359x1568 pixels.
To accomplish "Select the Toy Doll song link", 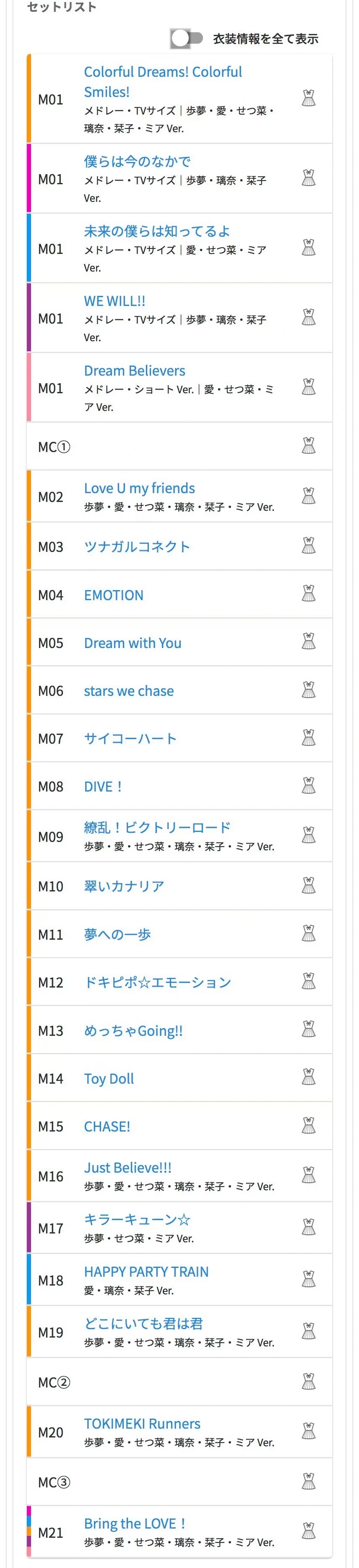I will [109, 1079].
